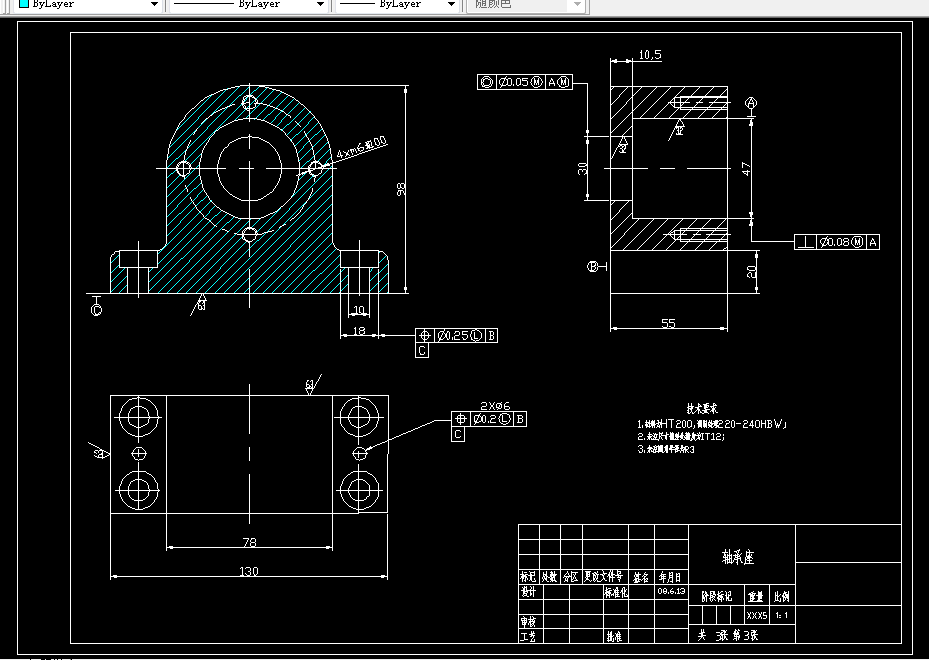Select the Ø0.25 position tolerance frame
Screen dimensions: 929x660
tap(456, 336)
